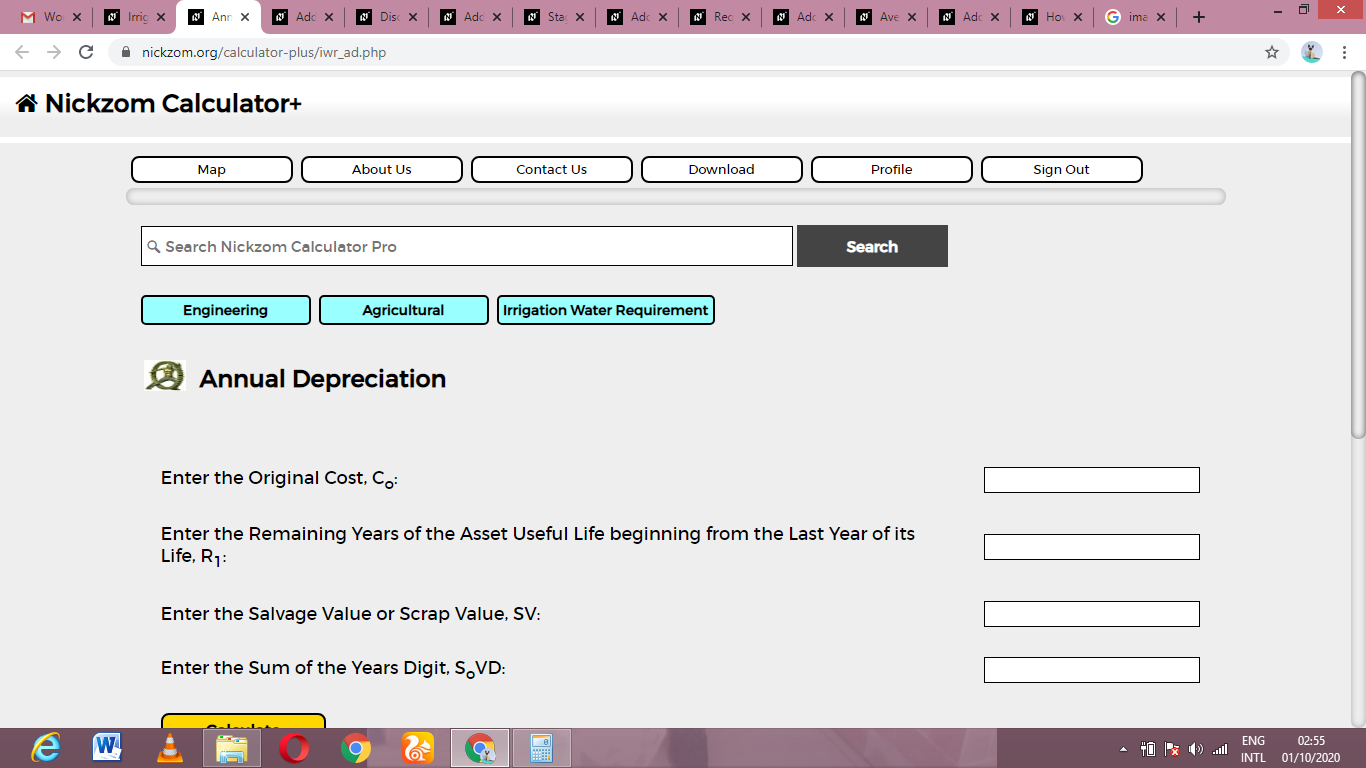Switch to the Gmail tab
Viewport: 1366px width, 768px height.
[52, 17]
